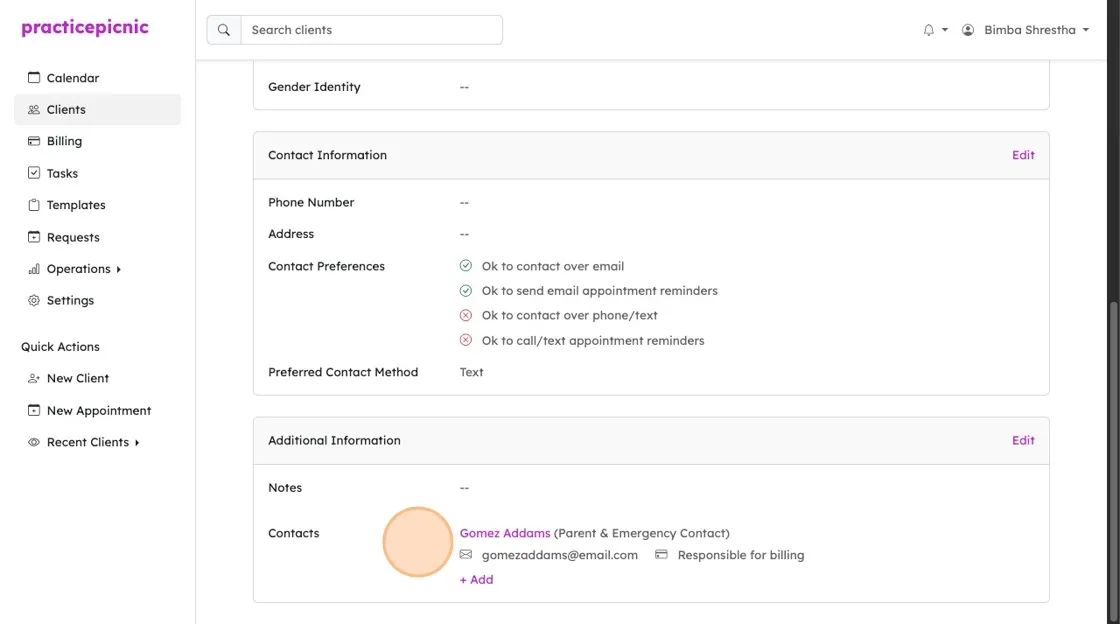Expand the Operations submenu arrow
This screenshot has height=624, width=1120.
click(x=119, y=269)
